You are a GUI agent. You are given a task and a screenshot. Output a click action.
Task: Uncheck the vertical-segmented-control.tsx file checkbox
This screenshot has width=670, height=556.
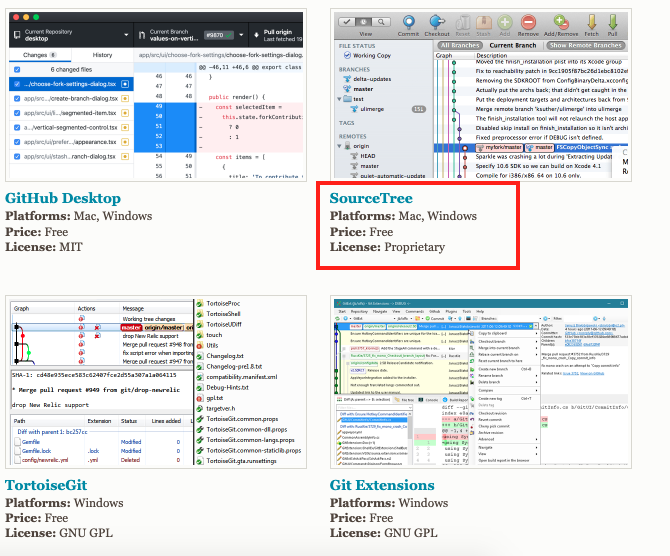[17, 128]
